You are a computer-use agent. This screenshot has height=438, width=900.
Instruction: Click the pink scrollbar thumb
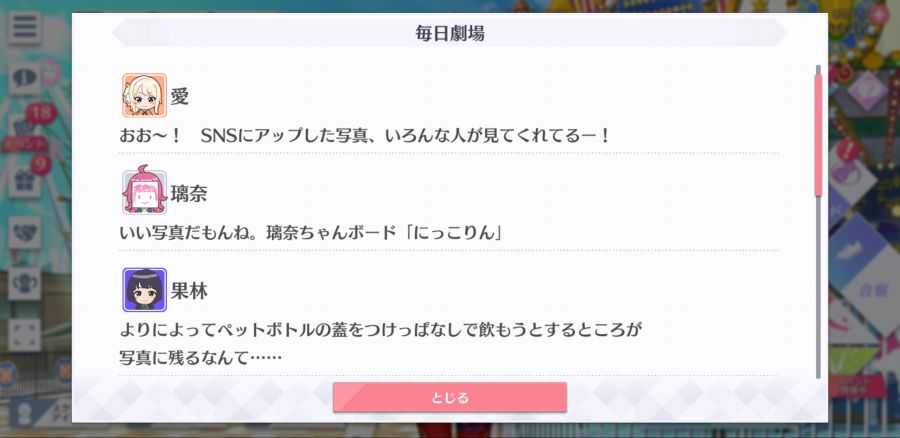point(818,133)
